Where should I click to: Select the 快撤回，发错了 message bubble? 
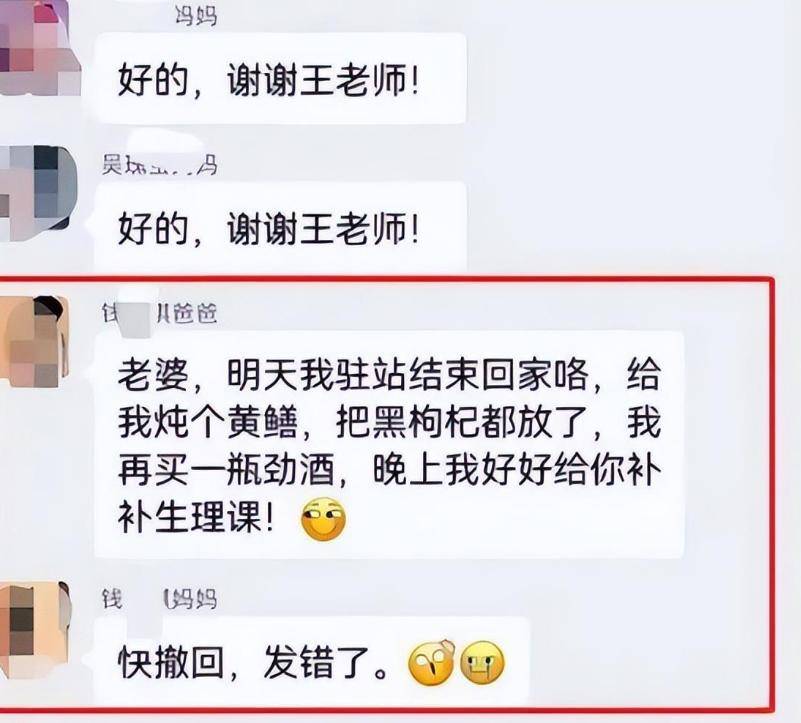click(x=312, y=662)
